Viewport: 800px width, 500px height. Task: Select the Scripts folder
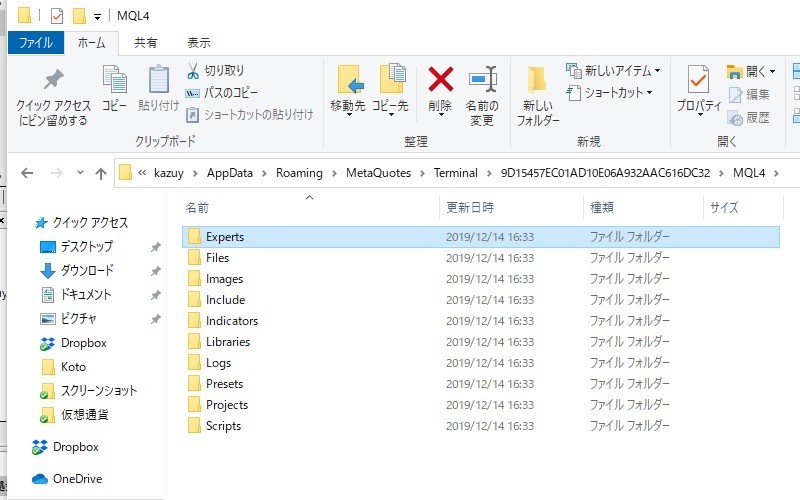[x=481, y=426]
